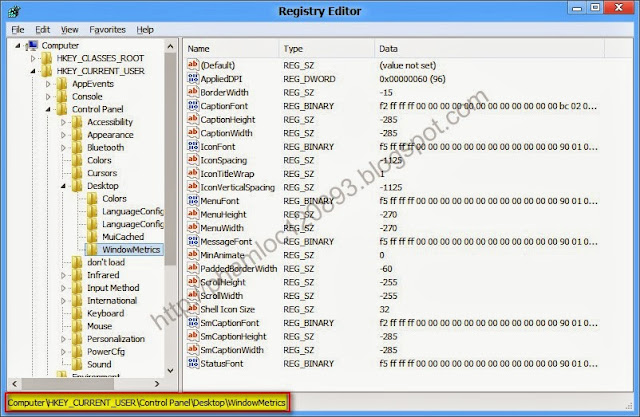
Task: Click the Sound folder icon
Action: point(77,364)
